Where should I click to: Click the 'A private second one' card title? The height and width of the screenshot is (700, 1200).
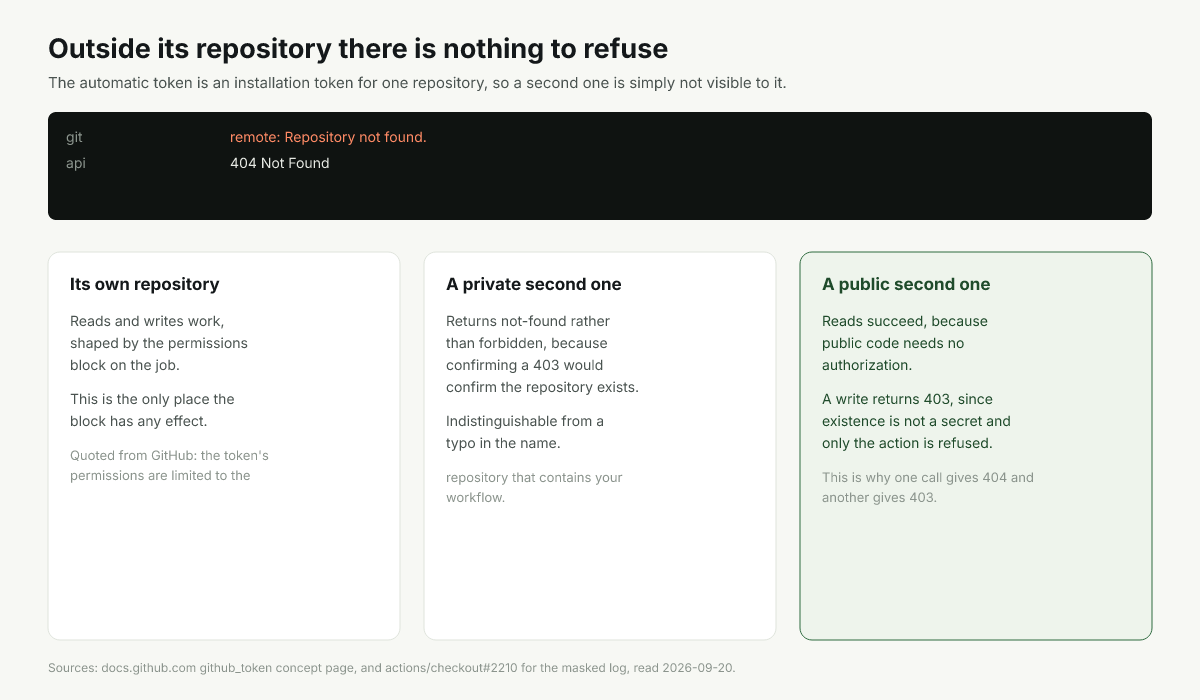click(533, 284)
